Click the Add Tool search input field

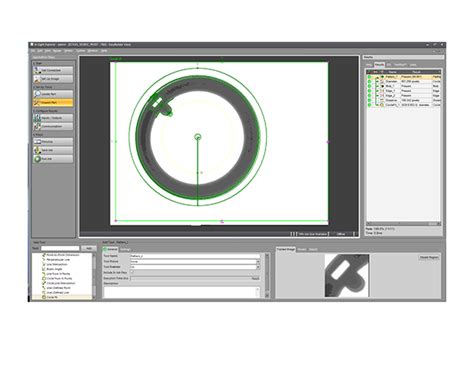[x=60, y=248]
